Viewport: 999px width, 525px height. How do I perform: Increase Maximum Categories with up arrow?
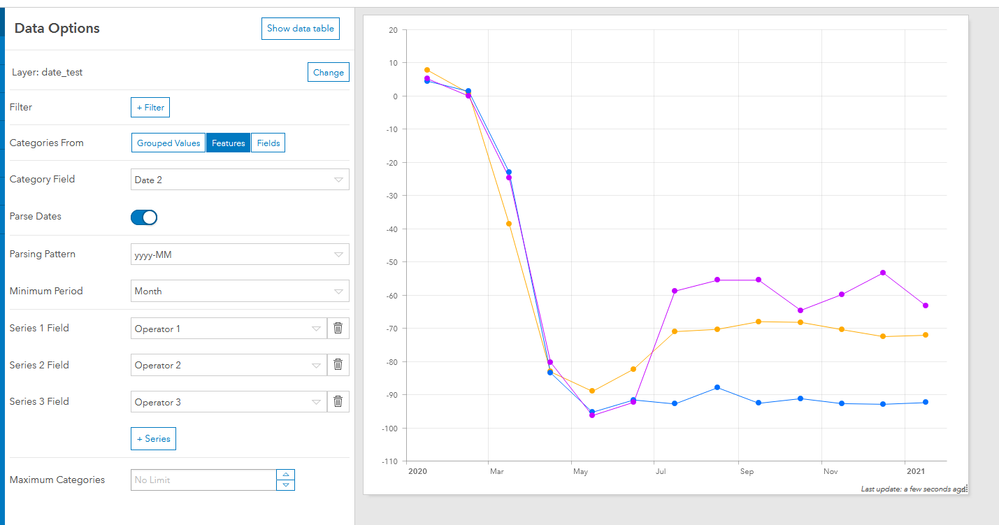286,475
